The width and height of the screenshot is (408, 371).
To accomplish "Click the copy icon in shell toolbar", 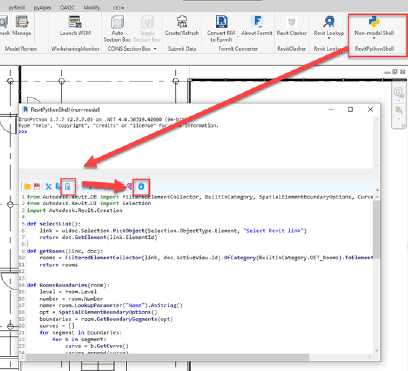I will [58, 187].
